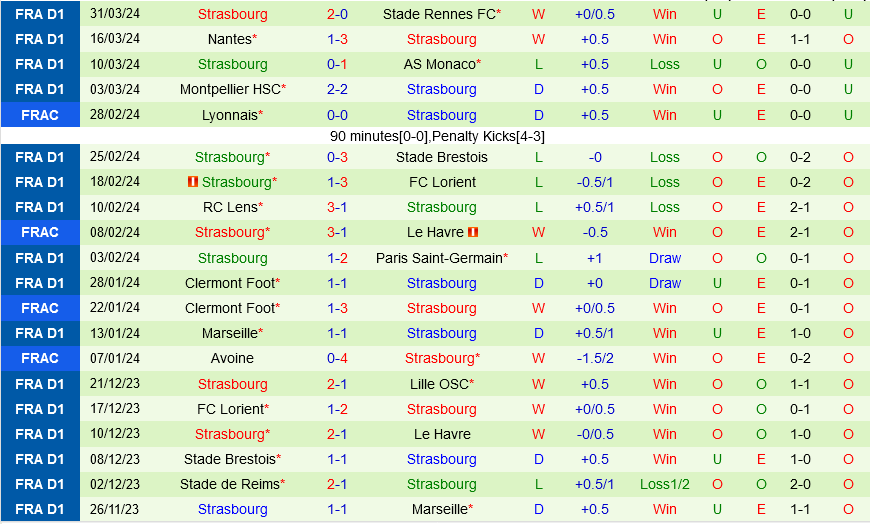The image size is (870, 524).
Task: Open Stade de Reims team link
Action: coord(230,484)
